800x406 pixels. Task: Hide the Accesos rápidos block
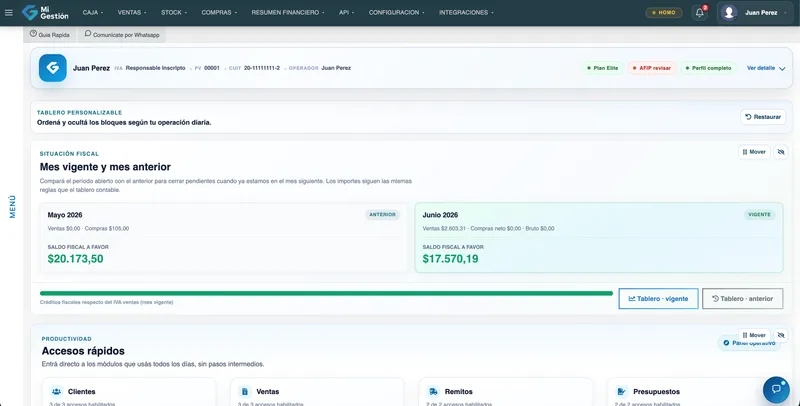(x=781, y=335)
